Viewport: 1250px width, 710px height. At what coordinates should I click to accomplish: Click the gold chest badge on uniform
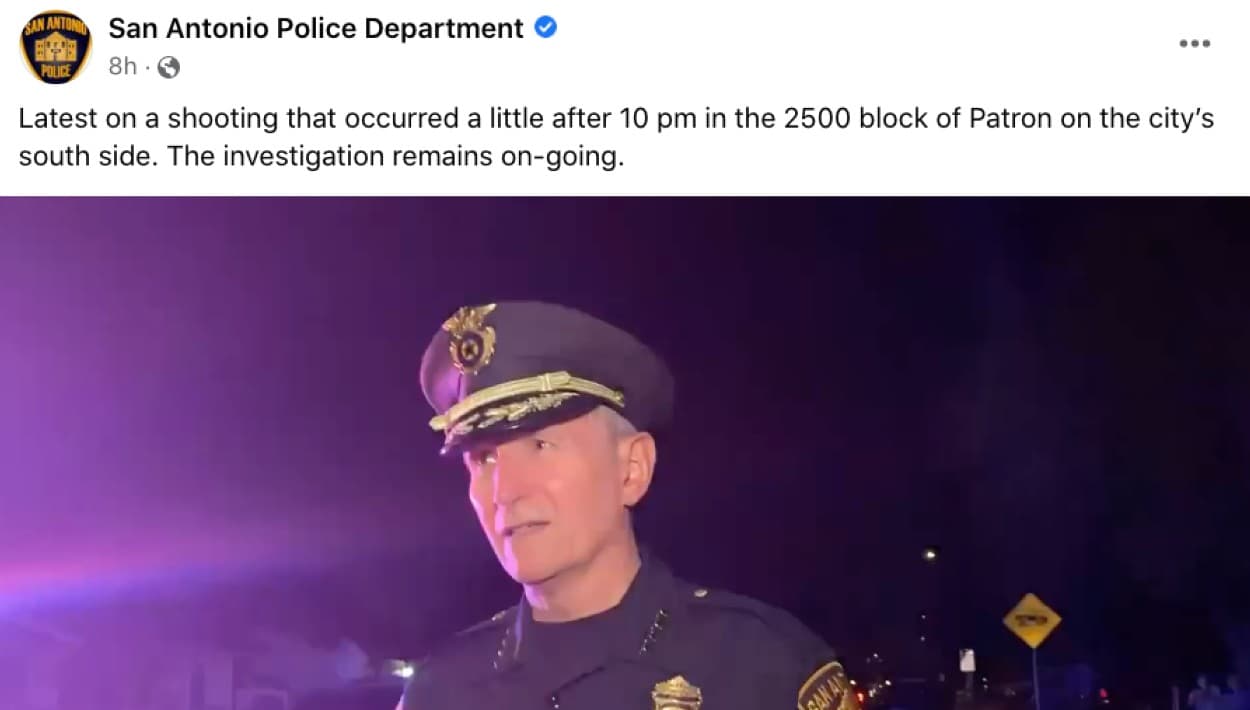pos(677,692)
